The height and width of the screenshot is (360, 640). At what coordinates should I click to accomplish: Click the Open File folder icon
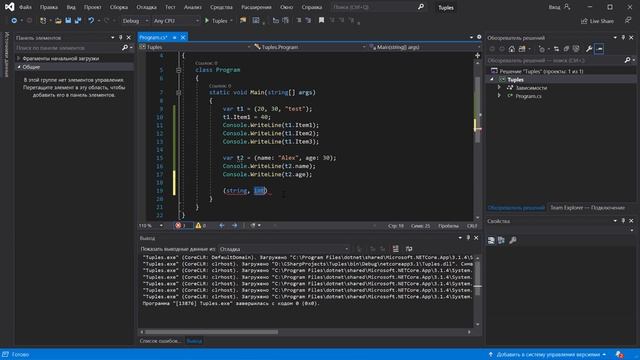tap(58, 20)
